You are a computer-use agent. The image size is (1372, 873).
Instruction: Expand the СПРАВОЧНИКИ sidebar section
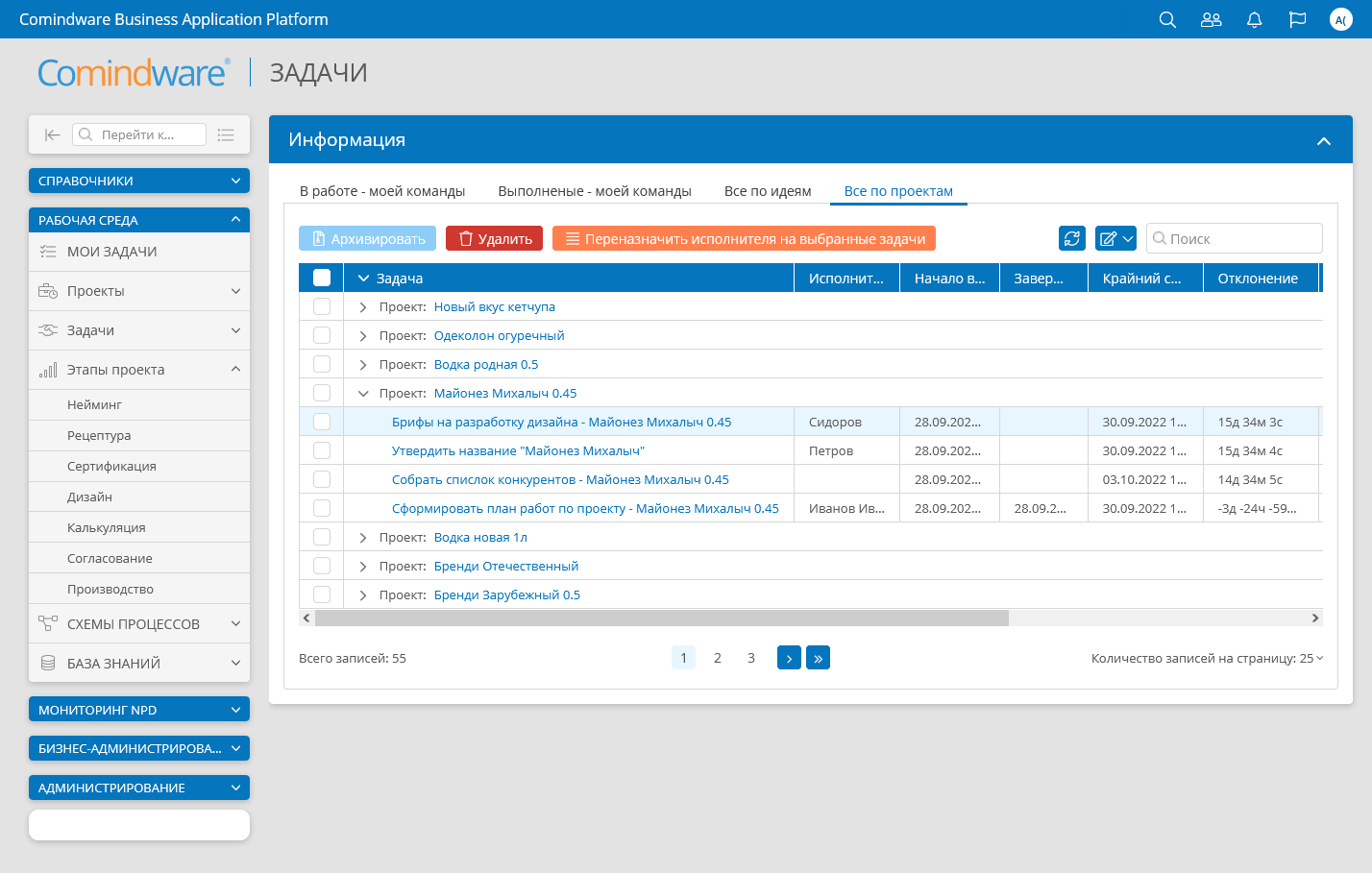139,181
